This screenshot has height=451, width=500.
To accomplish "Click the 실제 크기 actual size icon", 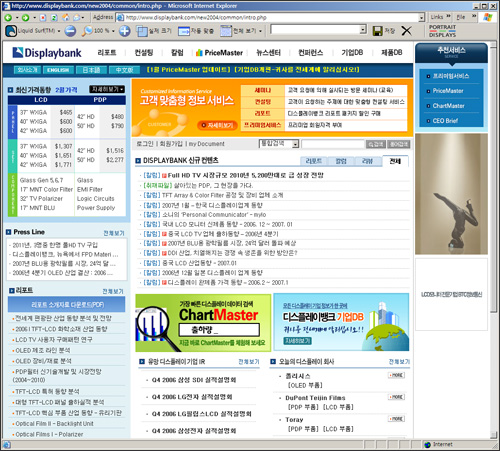I will [142, 31].
